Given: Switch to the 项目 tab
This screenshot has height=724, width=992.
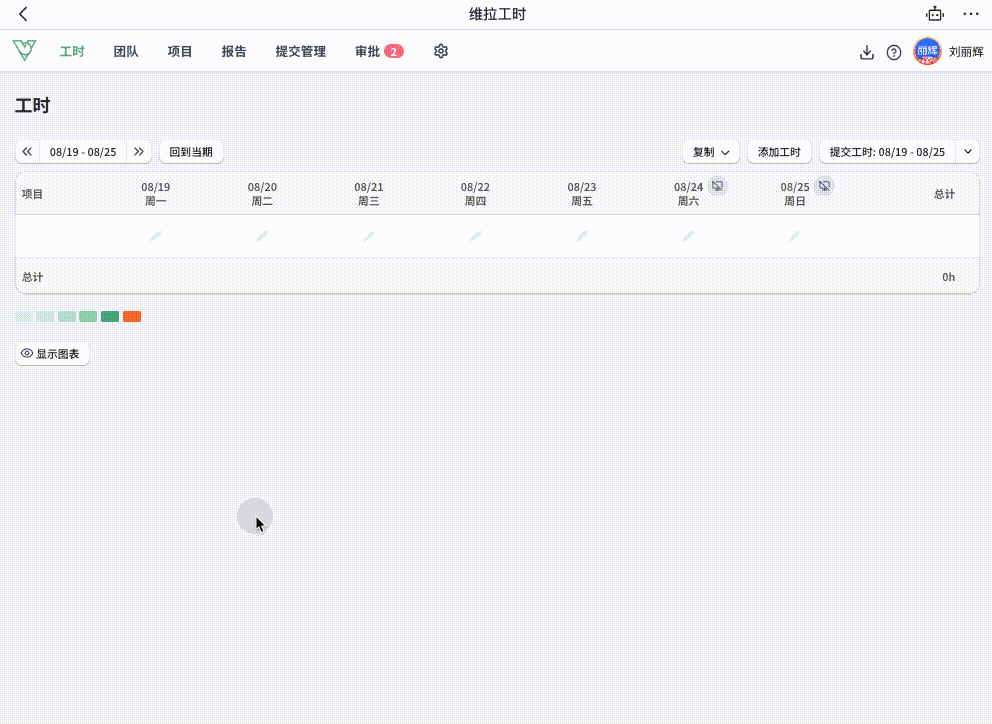Looking at the screenshot, I should click(180, 51).
